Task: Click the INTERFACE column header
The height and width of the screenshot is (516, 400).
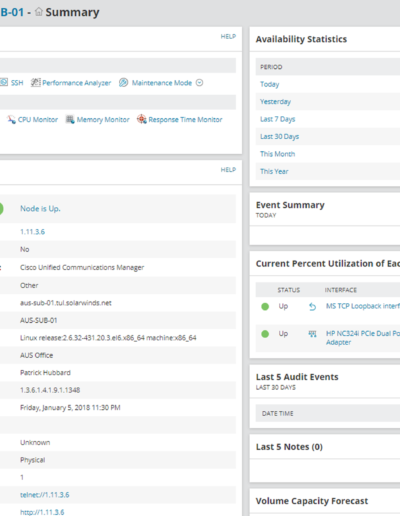Action: [341, 290]
